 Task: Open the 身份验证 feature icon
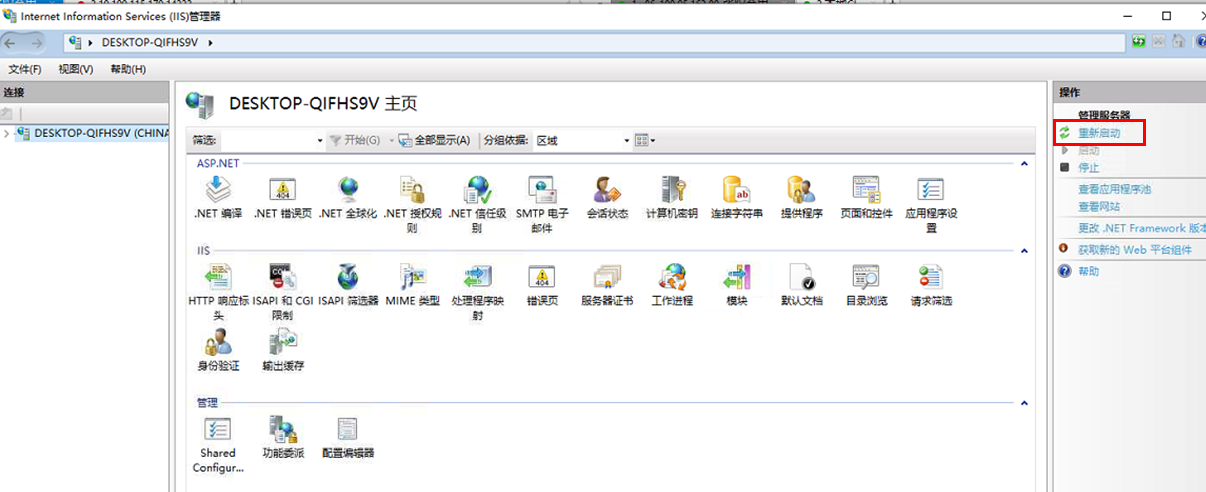(x=218, y=343)
